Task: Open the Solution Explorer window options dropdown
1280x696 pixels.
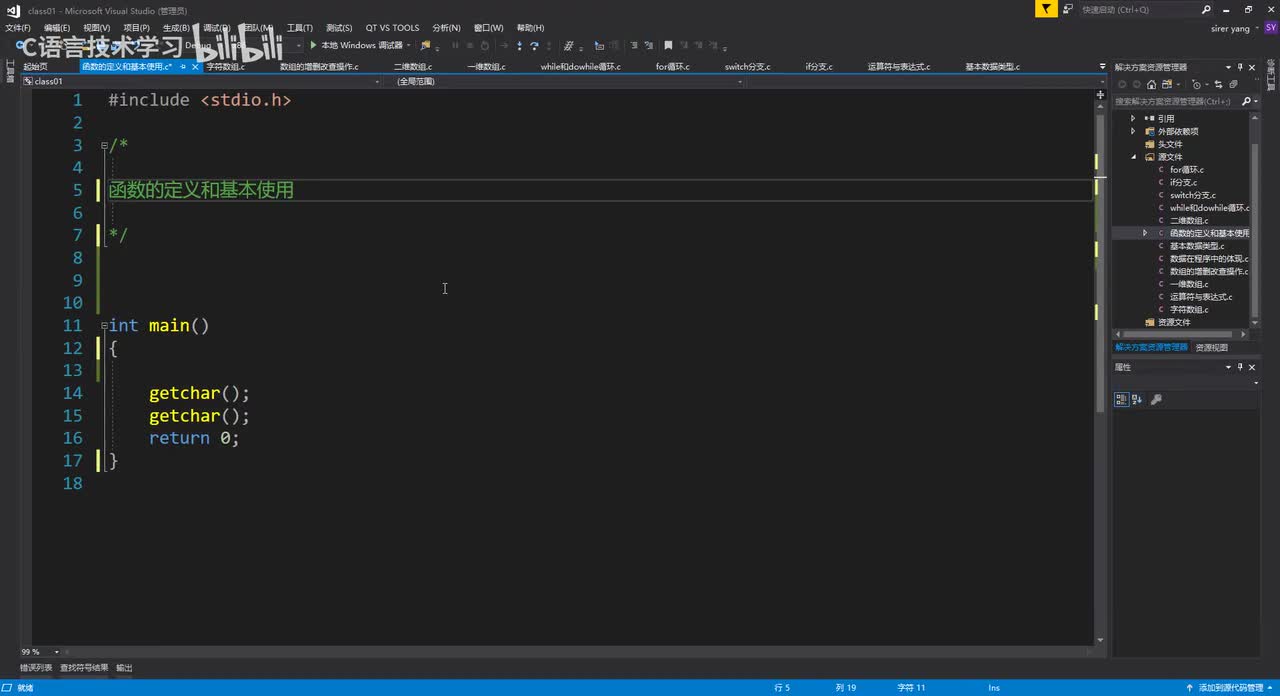Action: [1228, 67]
